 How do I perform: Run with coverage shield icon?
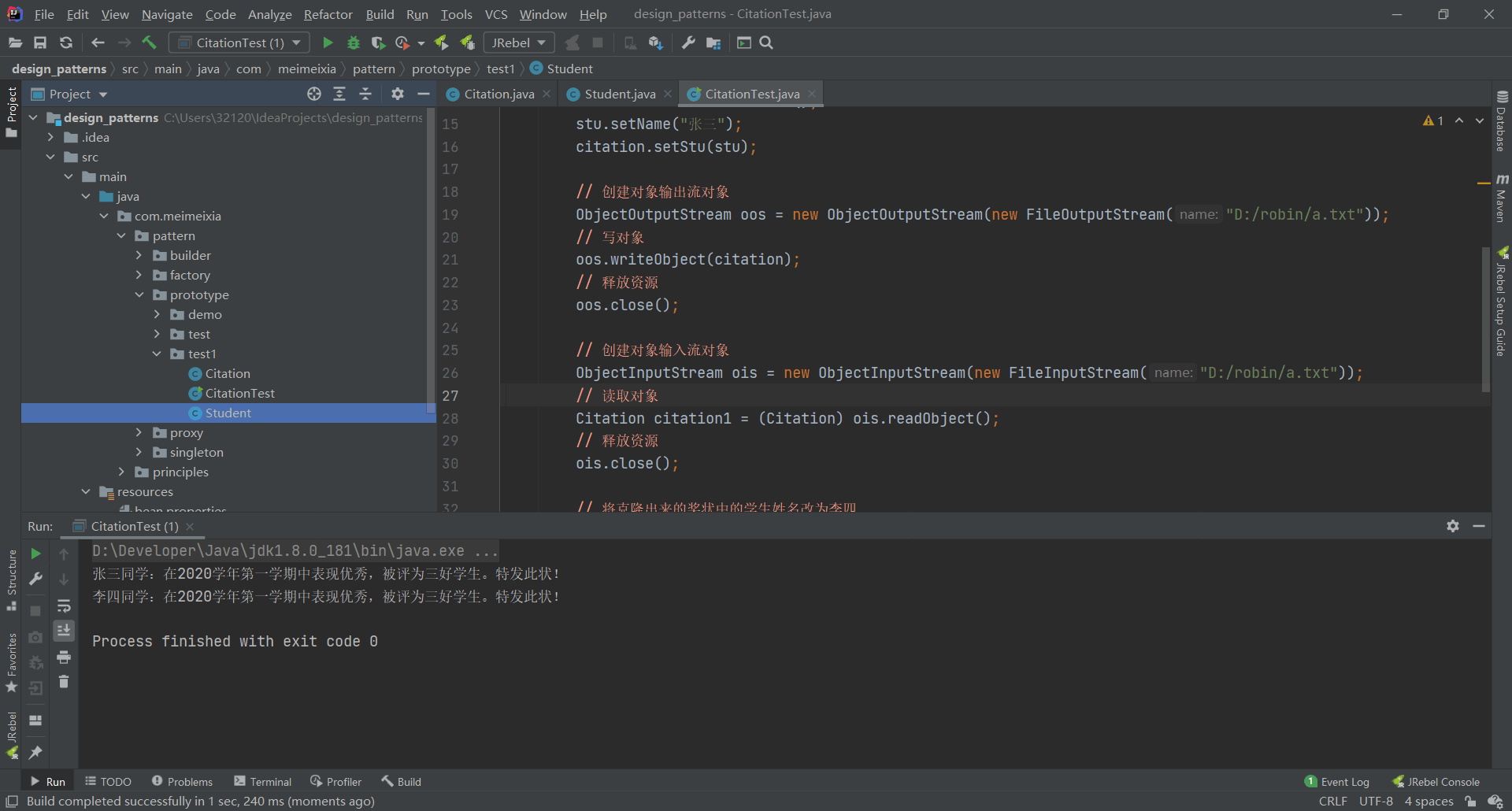[x=378, y=43]
